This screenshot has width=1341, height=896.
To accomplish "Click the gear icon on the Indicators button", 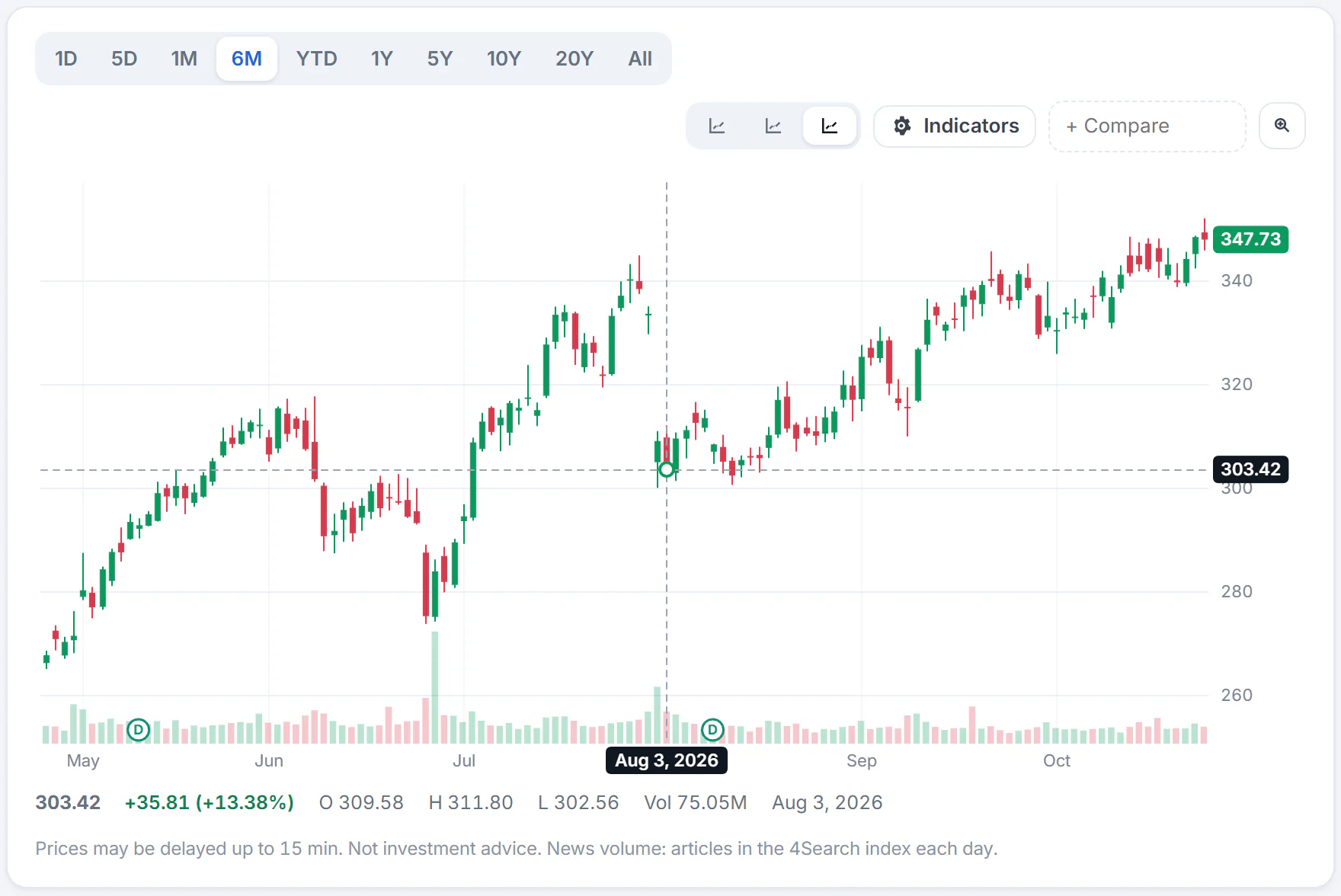I will tap(902, 126).
